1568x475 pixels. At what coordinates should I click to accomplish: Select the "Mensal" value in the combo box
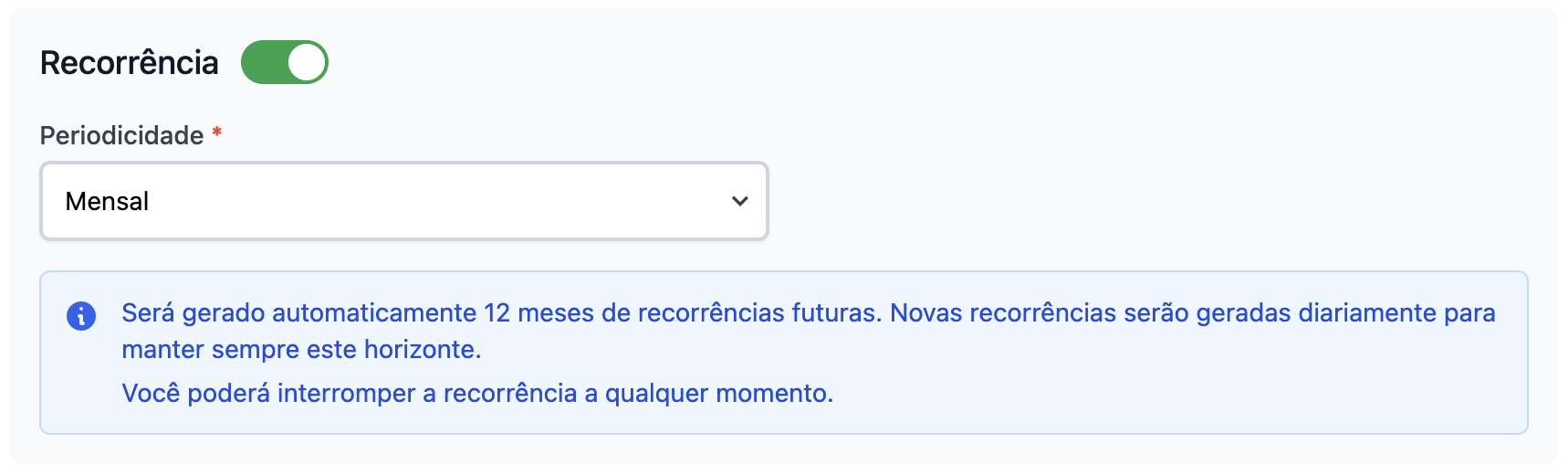[107, 201]
